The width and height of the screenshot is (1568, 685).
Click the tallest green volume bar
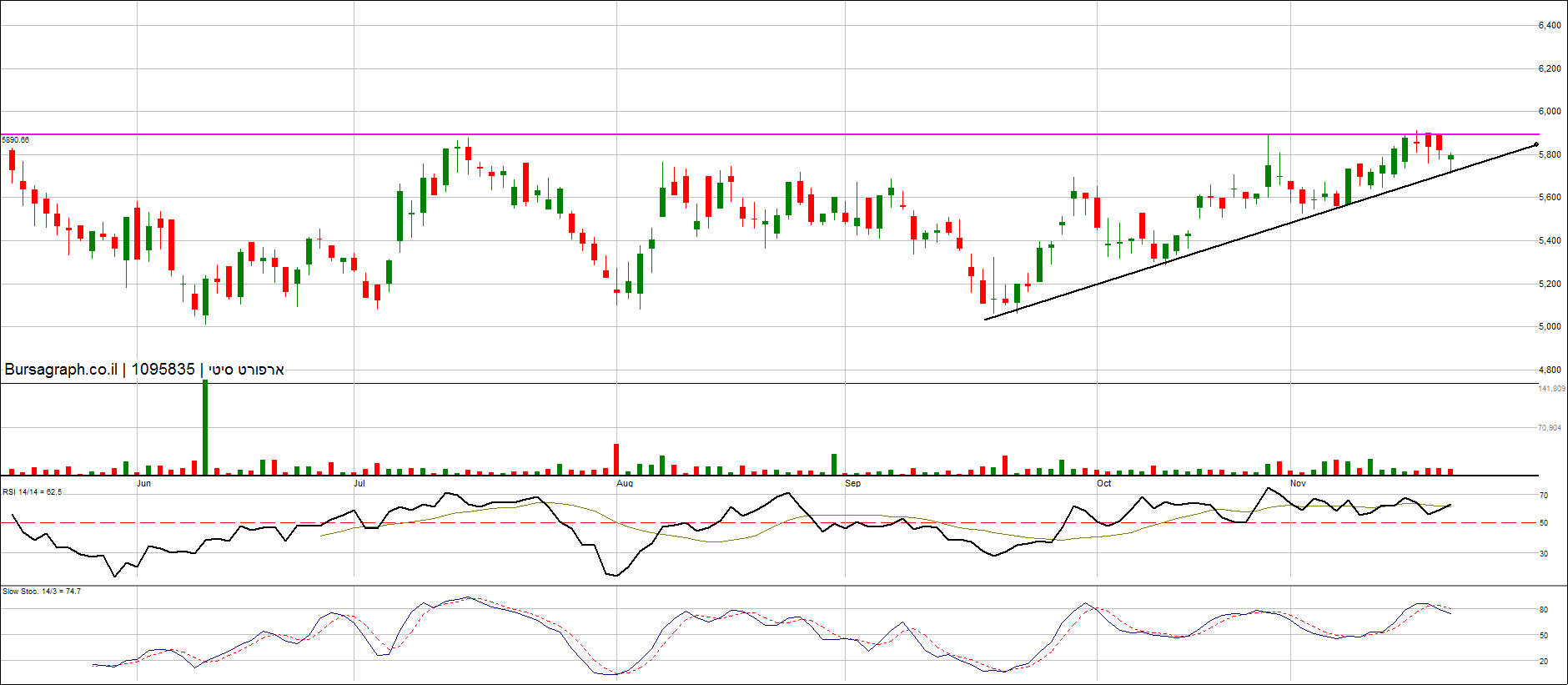205,427
